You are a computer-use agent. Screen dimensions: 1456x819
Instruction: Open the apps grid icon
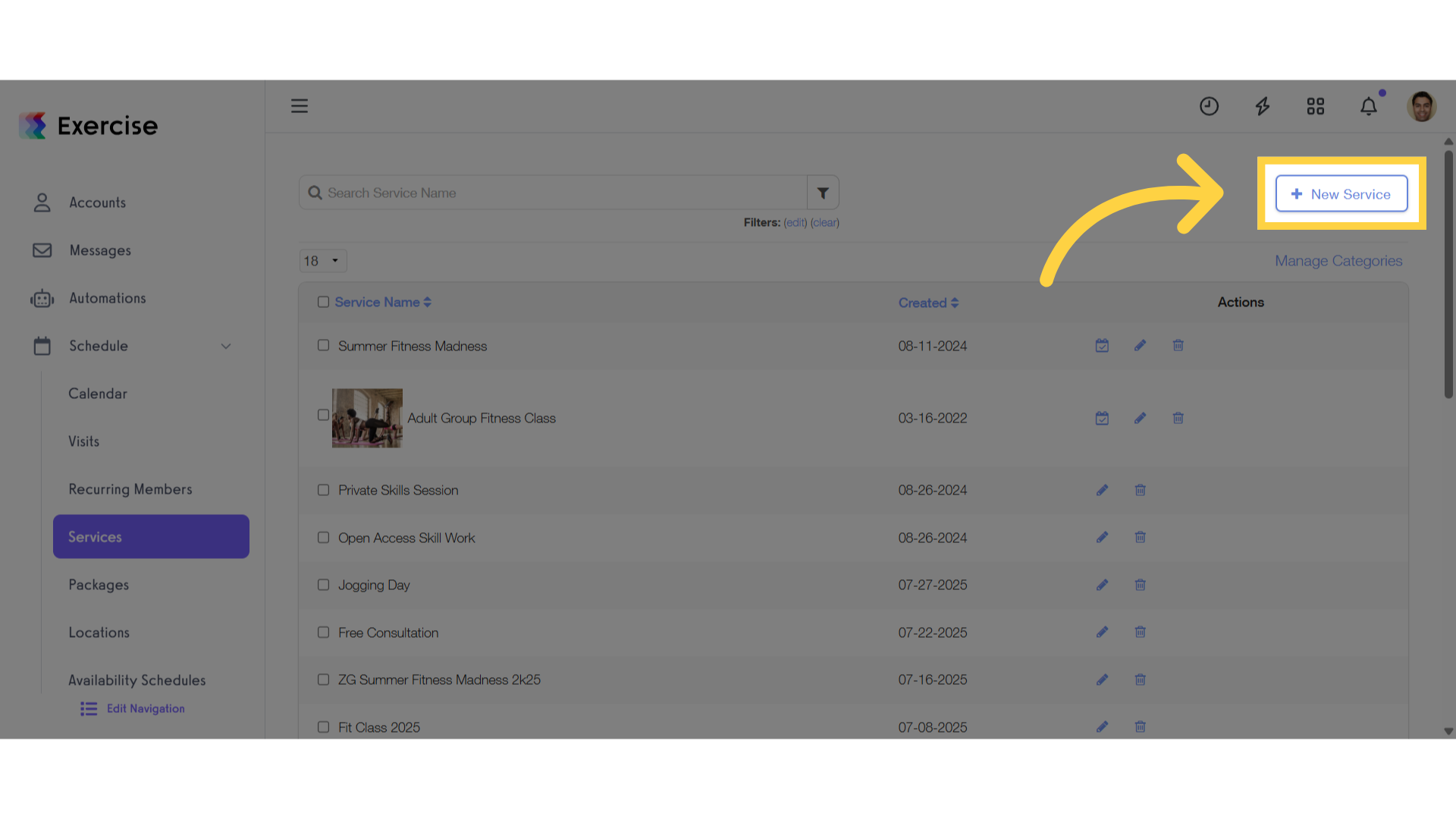(1316, 106)
